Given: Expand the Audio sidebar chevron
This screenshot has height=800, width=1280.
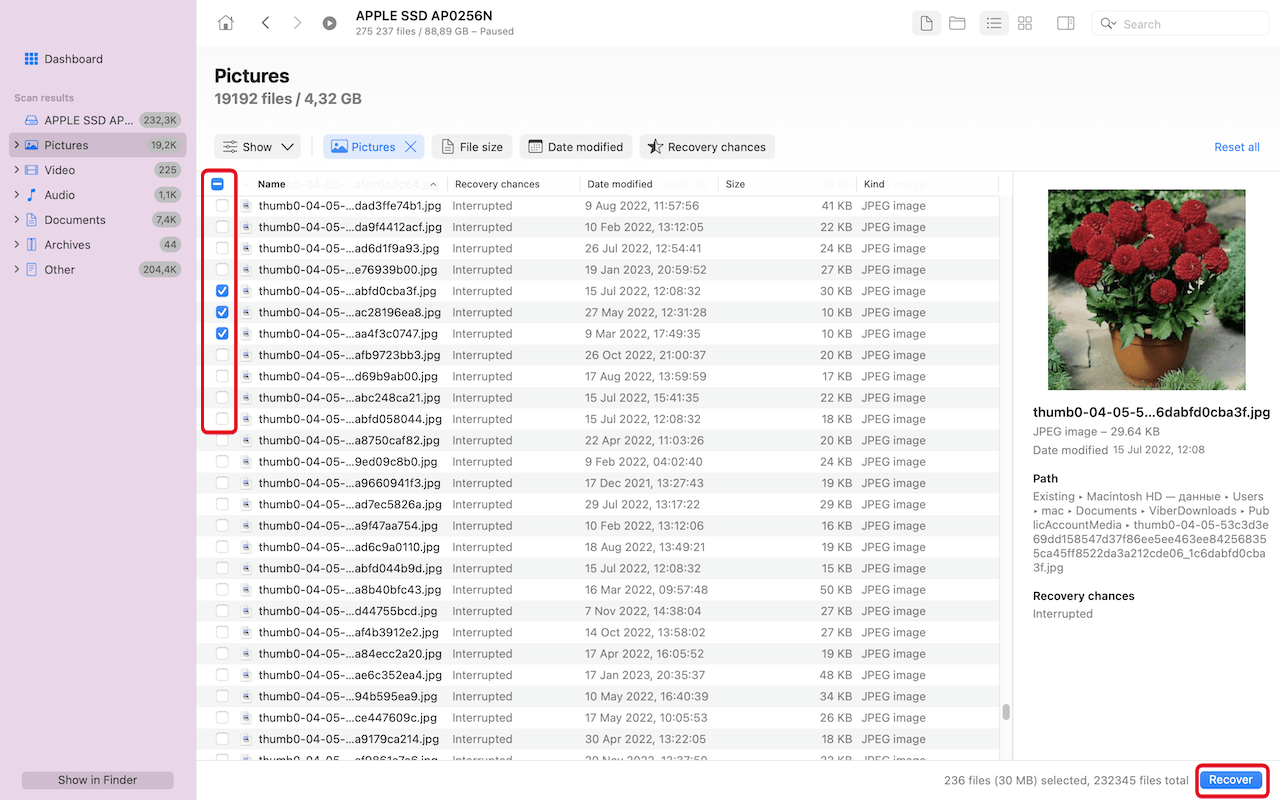Looking at the screenshot, I should 17,195.
